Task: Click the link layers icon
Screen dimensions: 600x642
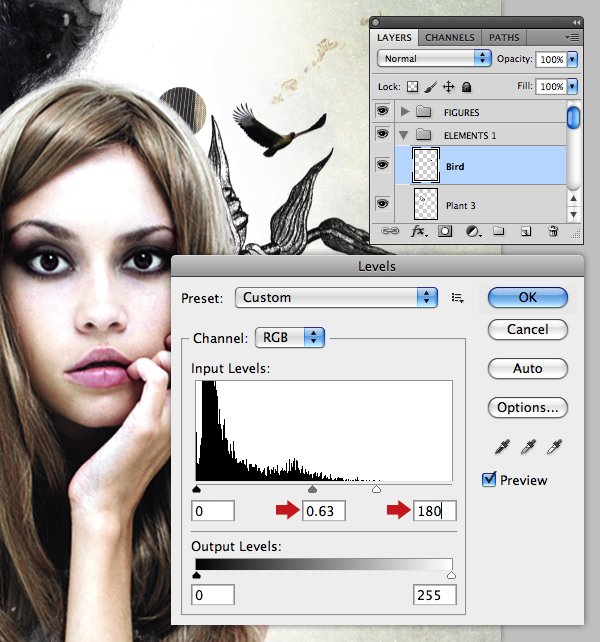Action: pyautogui.click(x=389, y=231)
